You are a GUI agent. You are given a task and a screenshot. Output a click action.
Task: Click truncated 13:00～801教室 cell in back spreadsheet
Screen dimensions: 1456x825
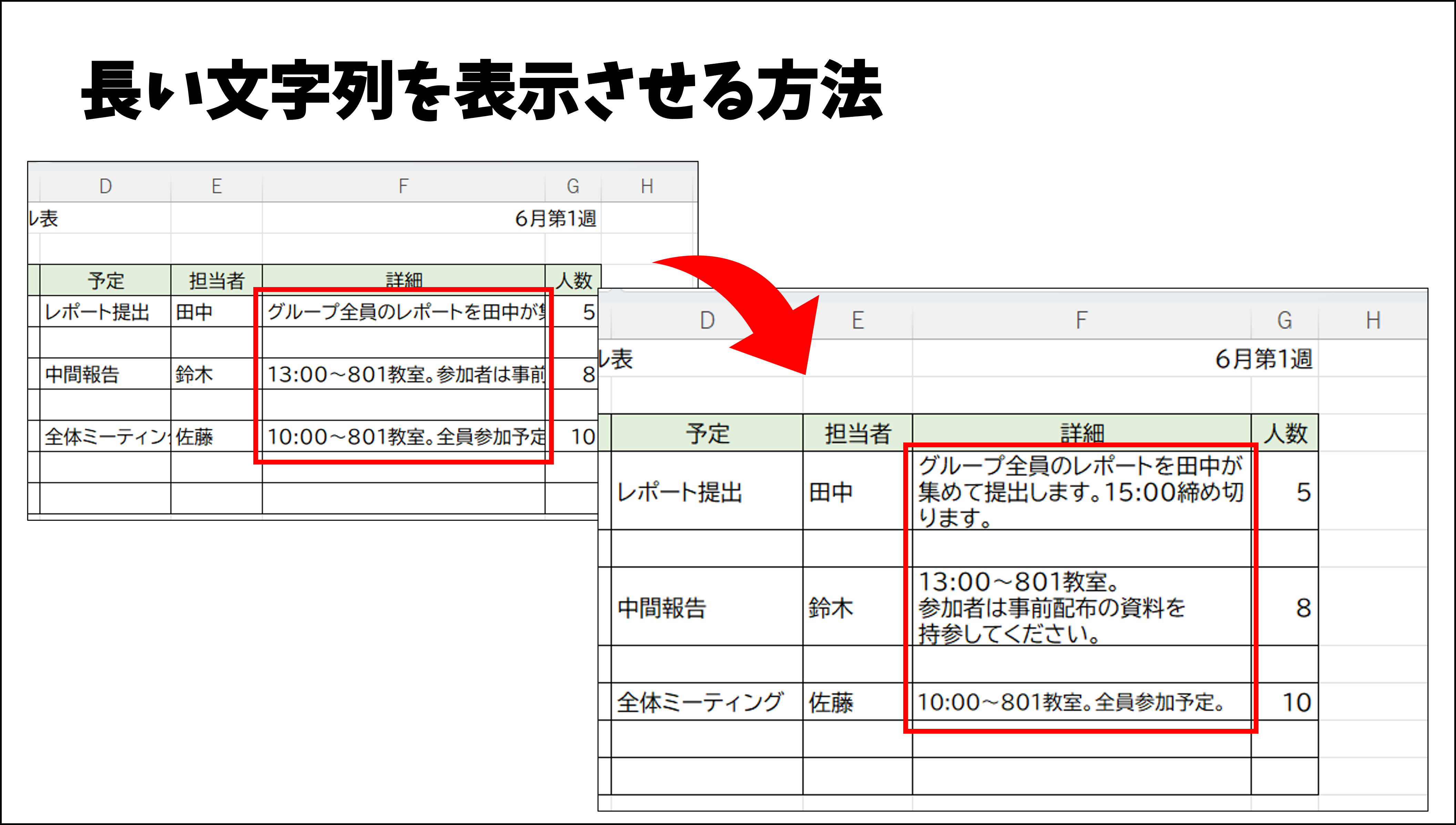(404, 374)
